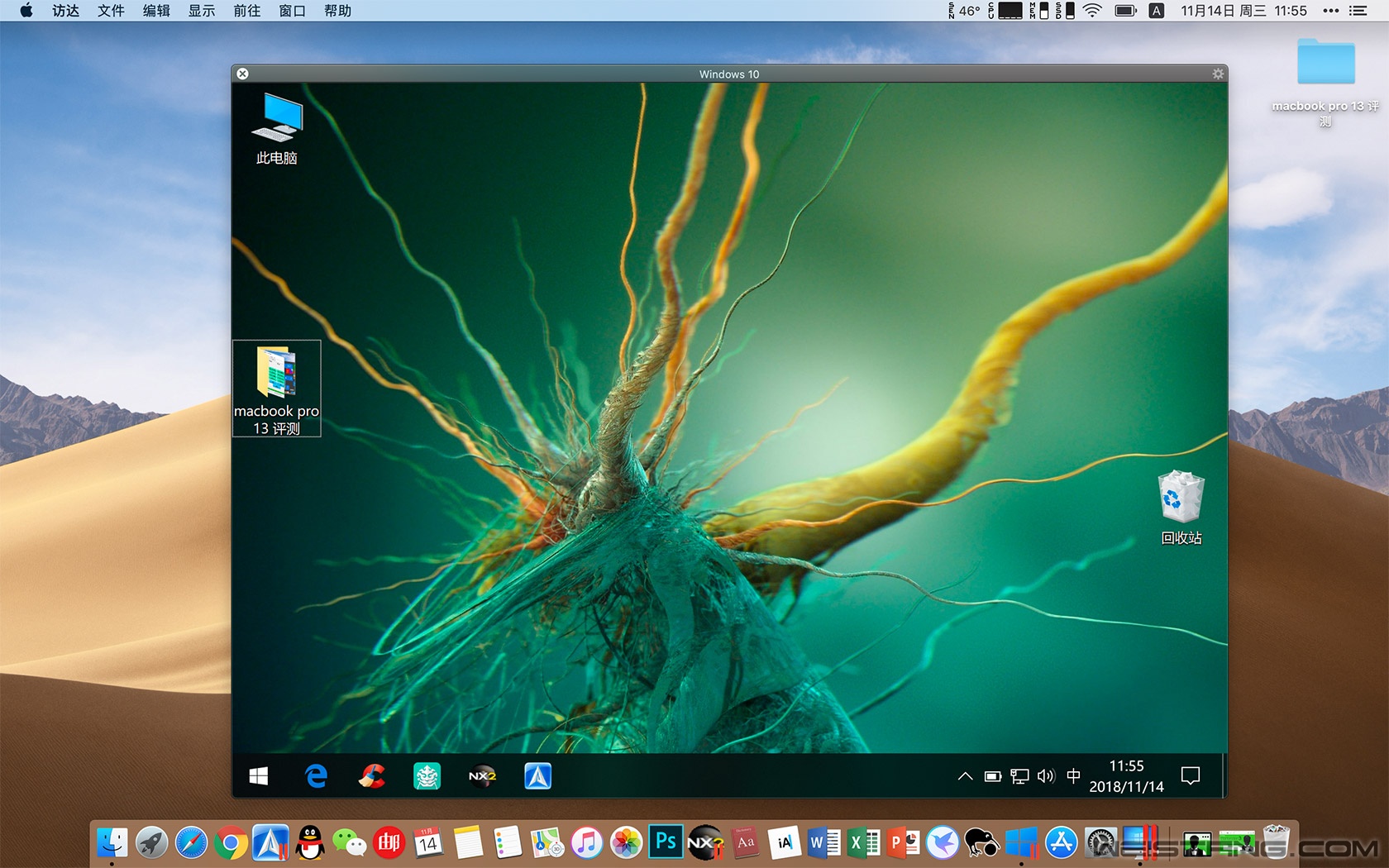
Task: Expand hidden Windows tray icons chevron
Action: coord(965,776)
